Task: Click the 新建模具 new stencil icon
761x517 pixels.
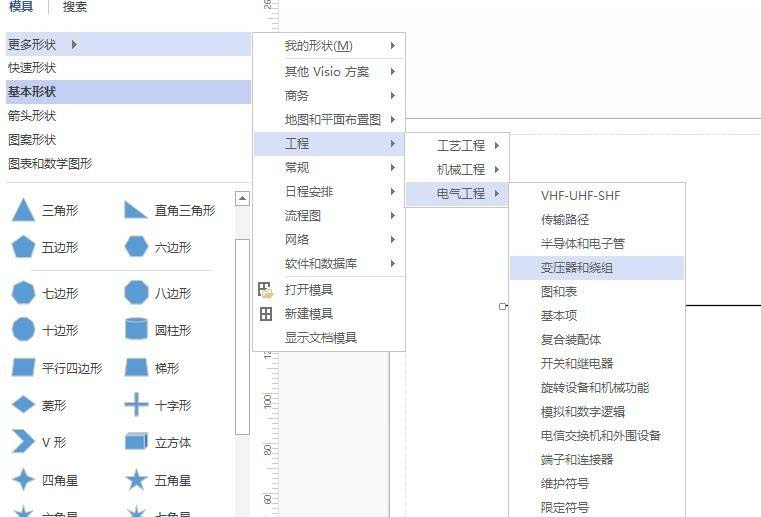Action: 265,314
